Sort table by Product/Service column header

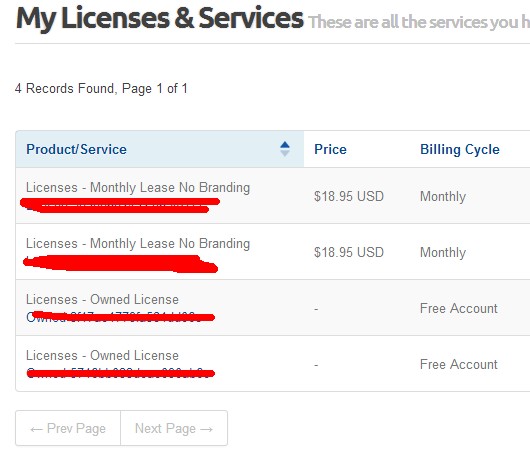76,149
